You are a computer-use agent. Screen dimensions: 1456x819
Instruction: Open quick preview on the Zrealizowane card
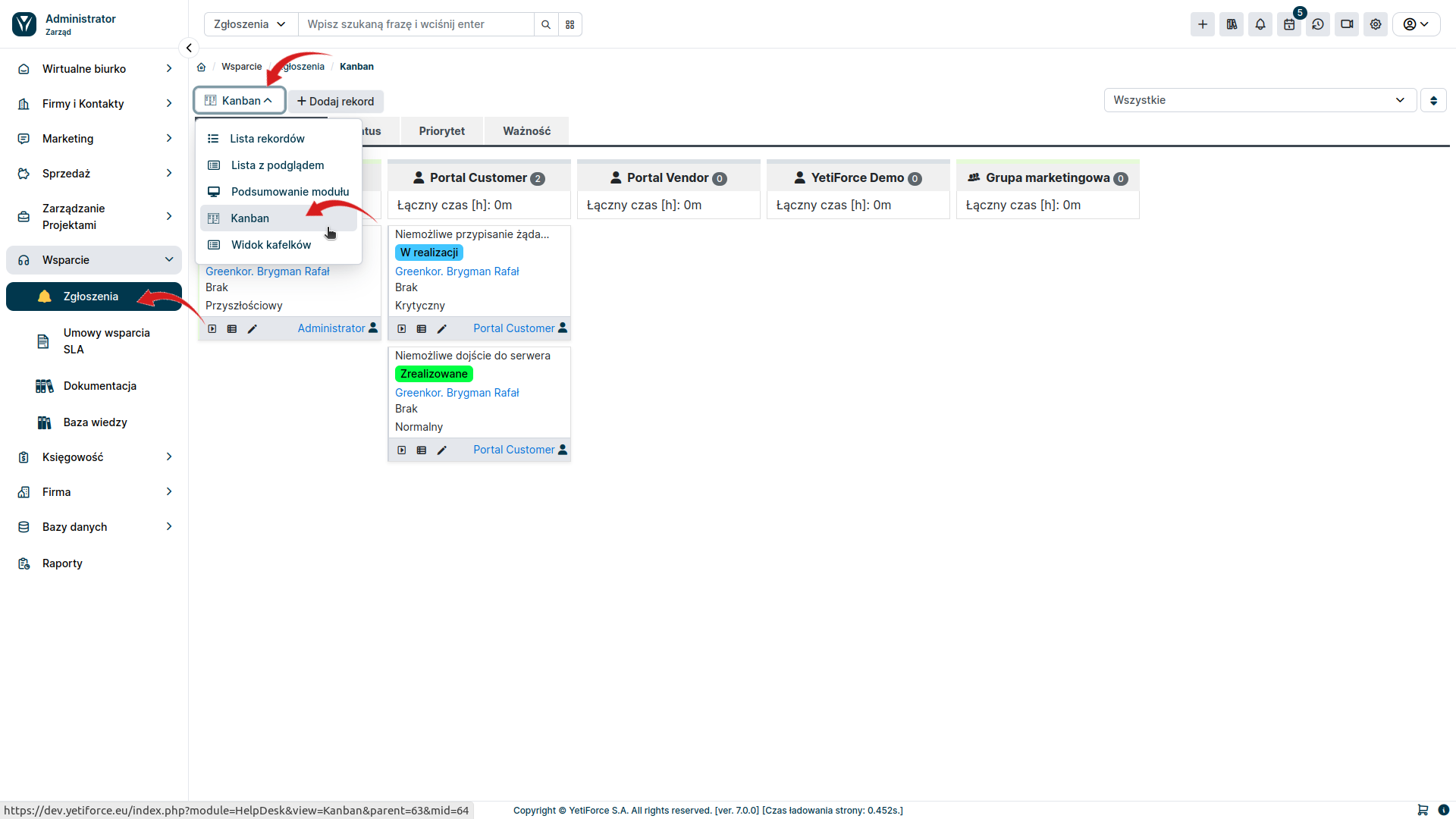402,450
